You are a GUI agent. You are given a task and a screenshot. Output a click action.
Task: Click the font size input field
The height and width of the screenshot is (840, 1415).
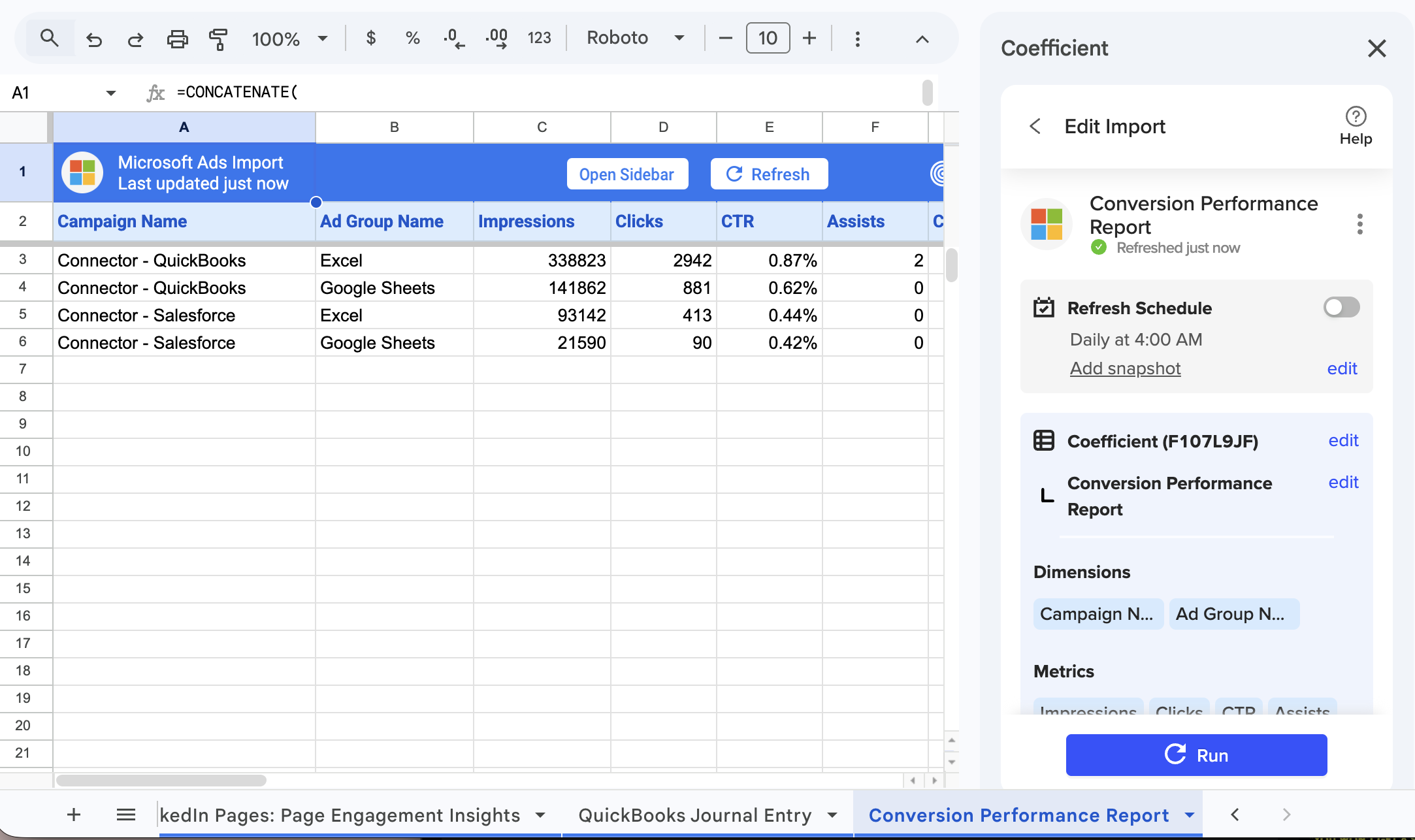coord(768,38)
